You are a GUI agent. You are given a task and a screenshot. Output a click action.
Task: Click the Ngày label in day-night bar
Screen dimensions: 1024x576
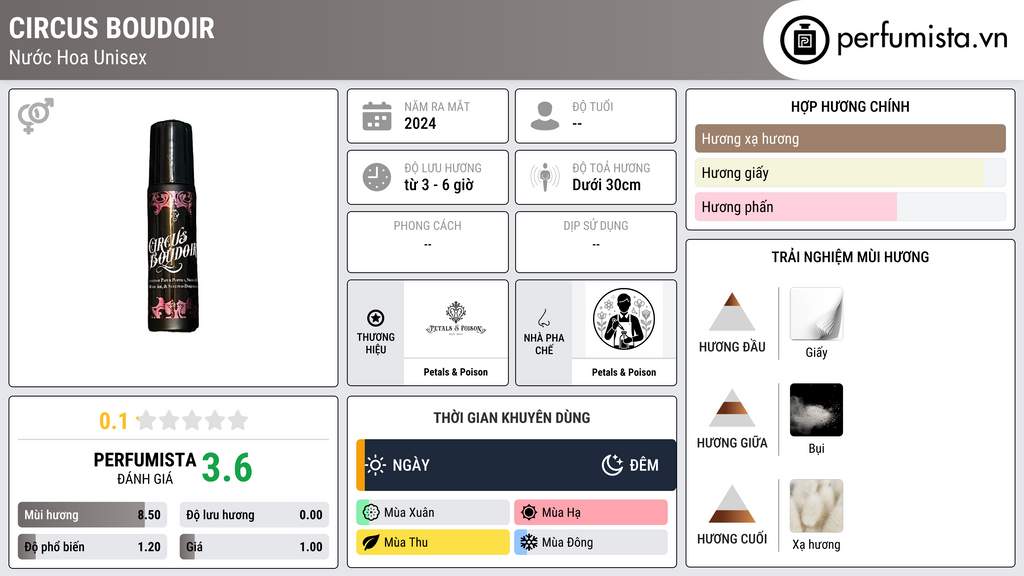click(x=411, y=465)
